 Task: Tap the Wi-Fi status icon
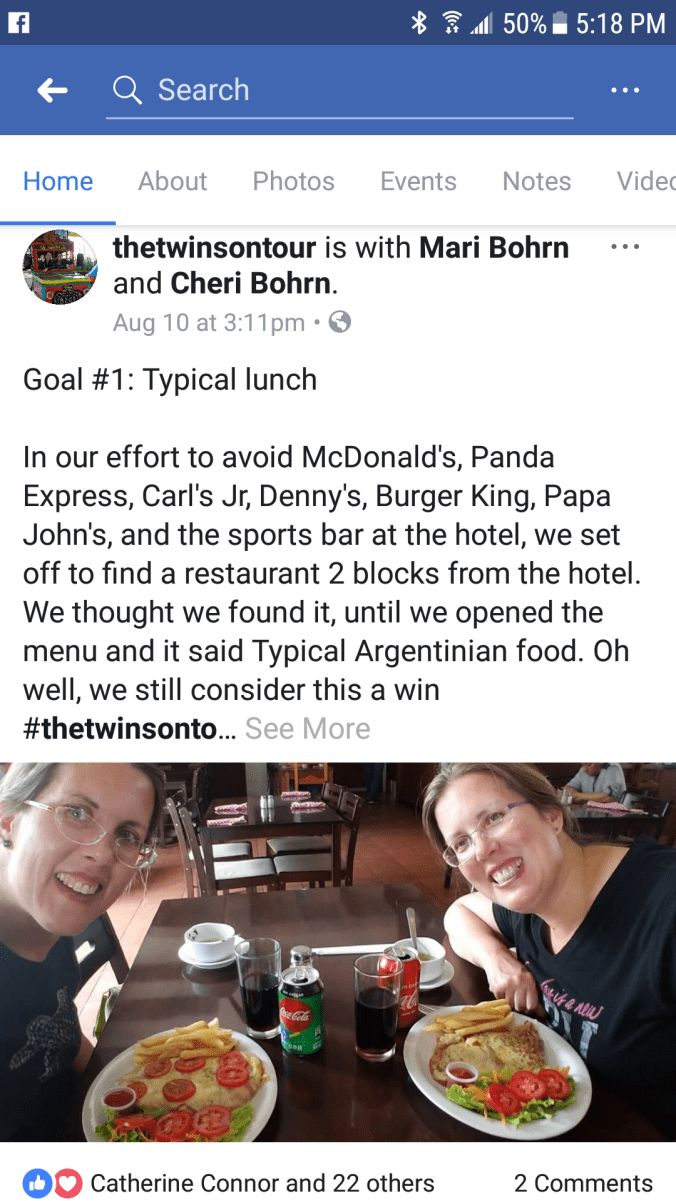tap(451, 23)
